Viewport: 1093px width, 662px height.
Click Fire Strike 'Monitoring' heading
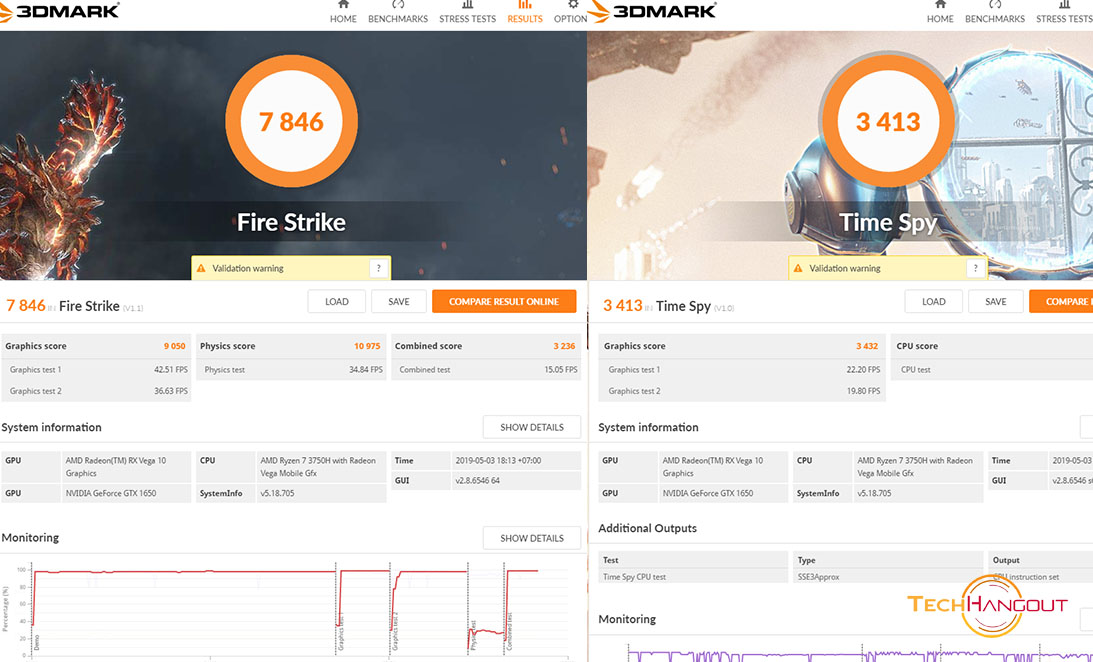tap(30, 538)
